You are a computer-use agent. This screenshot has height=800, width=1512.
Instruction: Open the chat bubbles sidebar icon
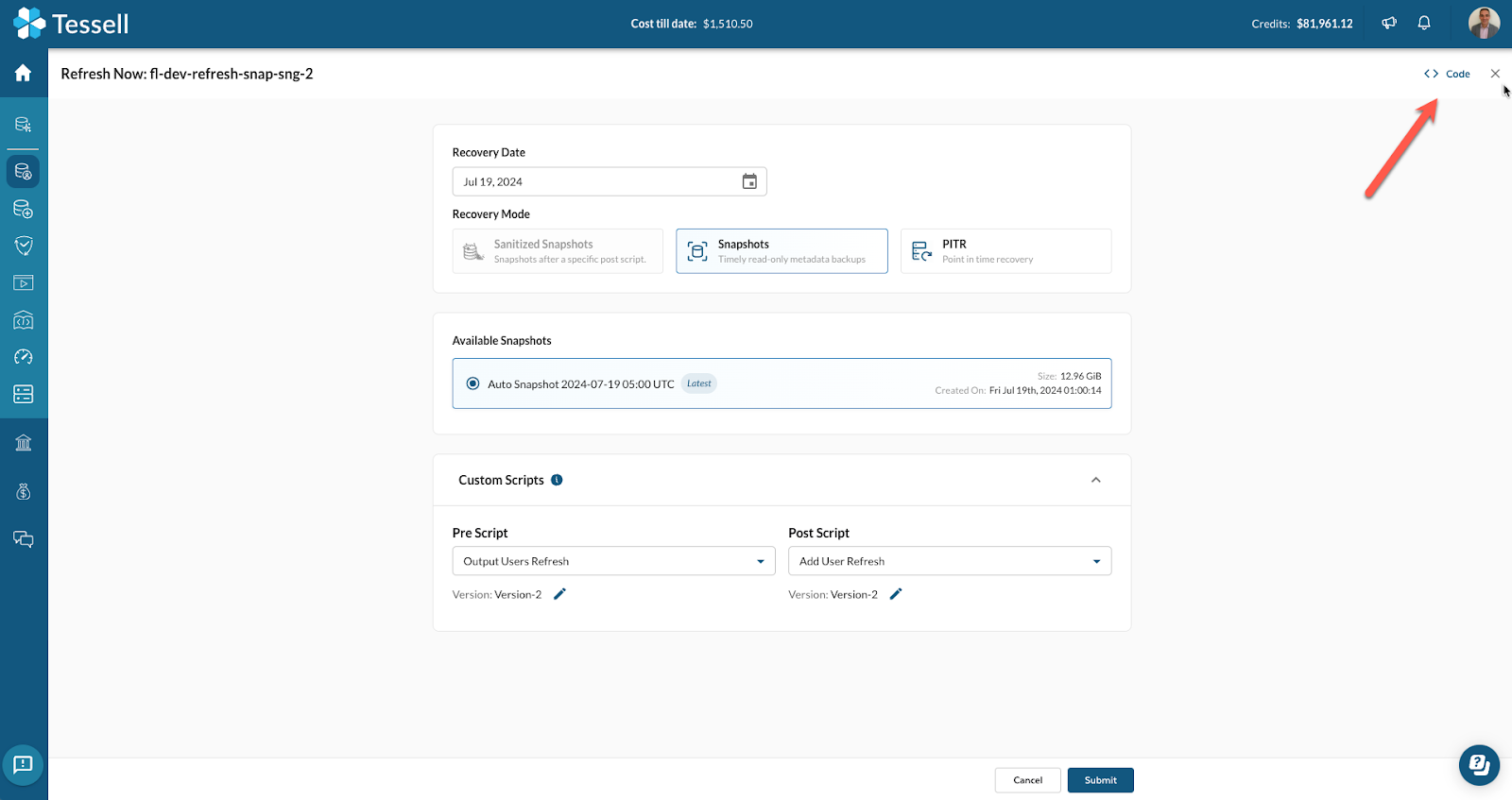(24, 539)
